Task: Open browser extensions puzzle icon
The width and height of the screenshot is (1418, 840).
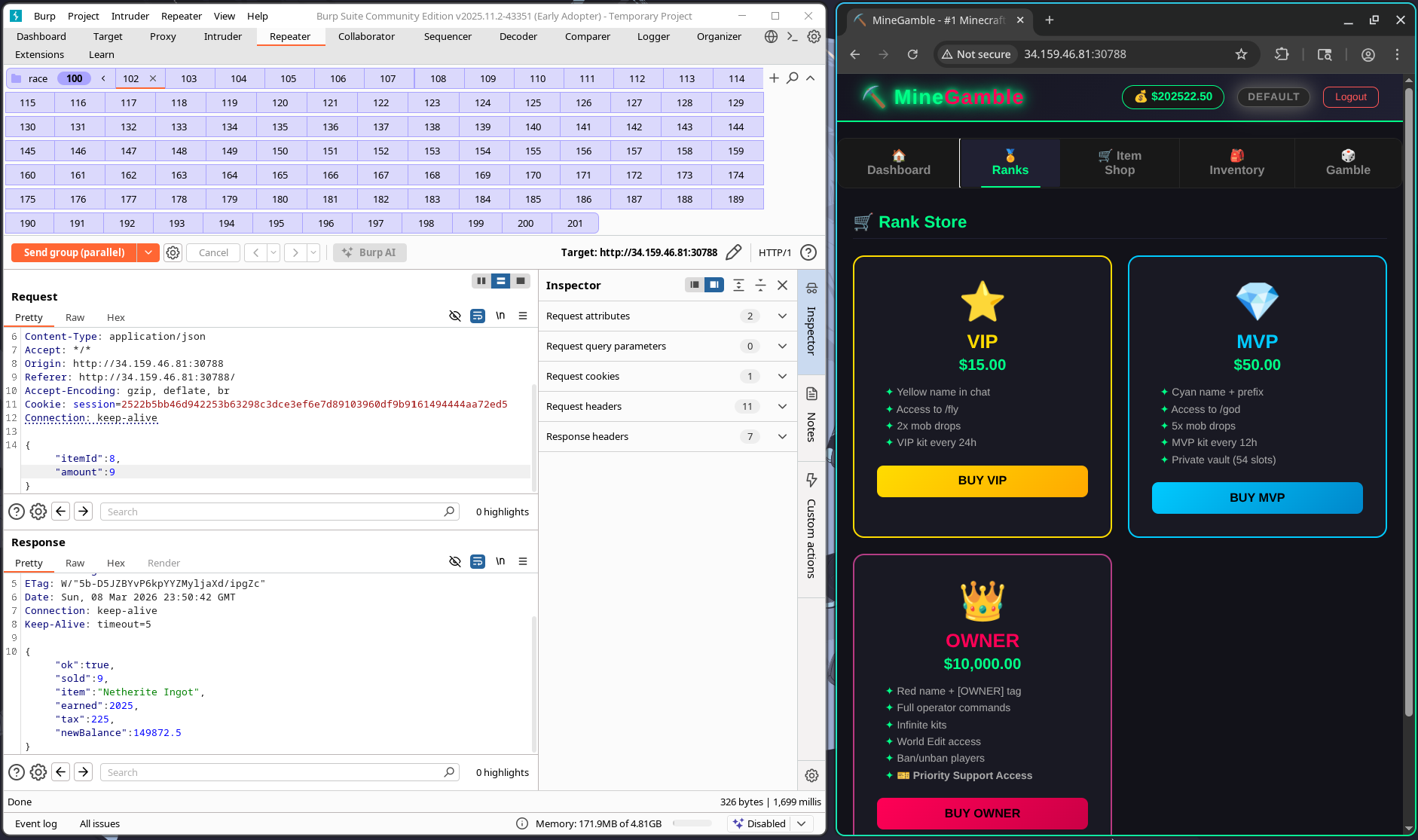Action: click(1282, 54)
